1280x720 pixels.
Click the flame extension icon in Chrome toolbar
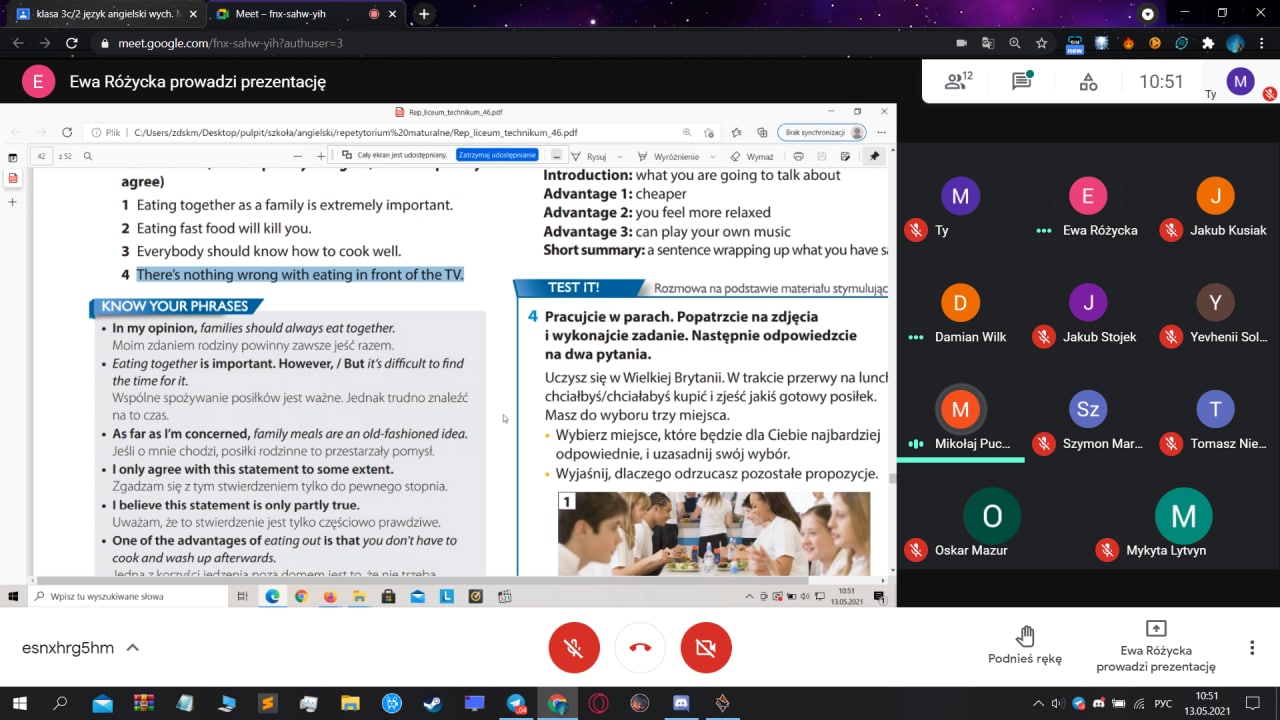(x=1129, y=43)
